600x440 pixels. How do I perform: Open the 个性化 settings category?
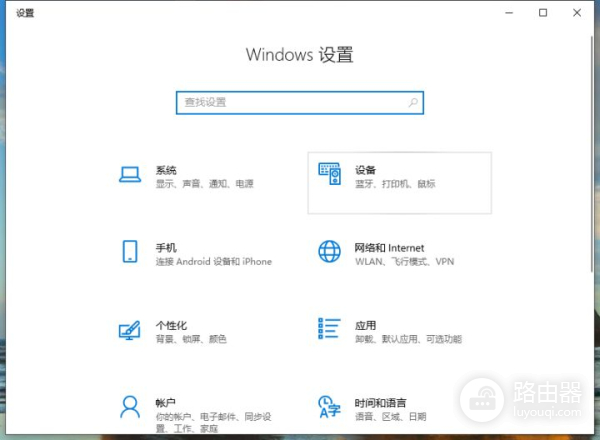pos(200,339)
